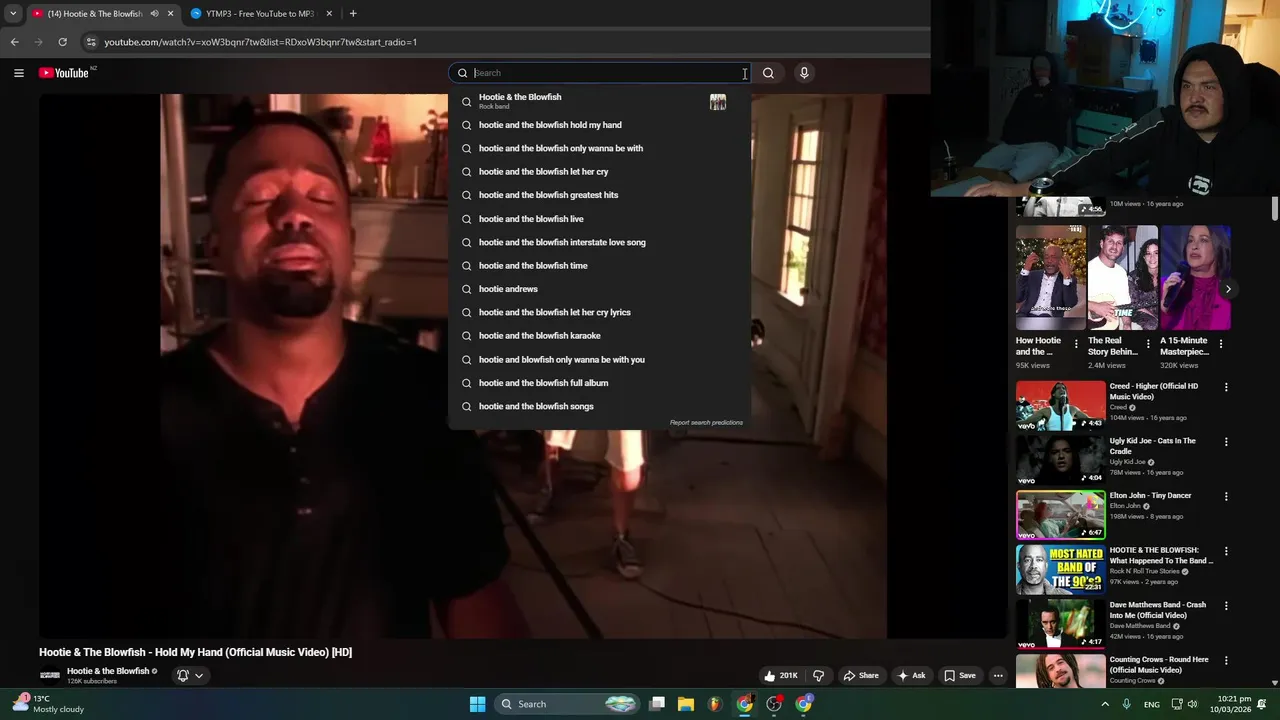Pick 'hootie and the blowfish full album' suggestion
This screenshot has height=720, width=1280.
pos(599,383)
